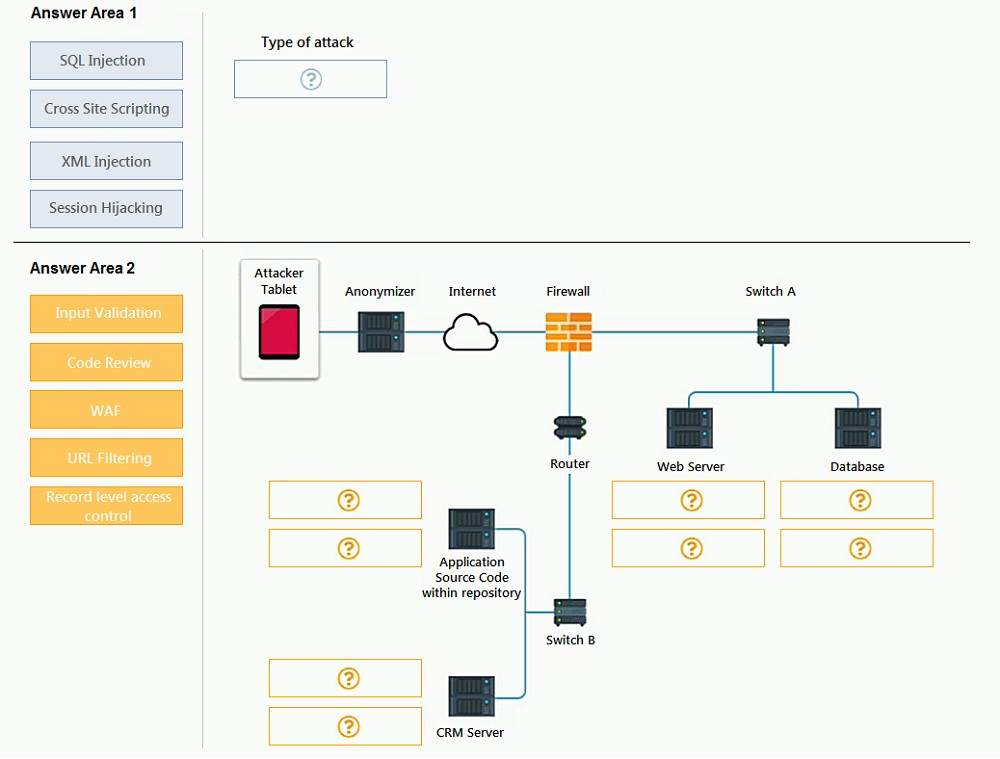This screenshot has width=1000, height=759.
Task: Click the Database server icon
Action: tap(858, 428)
